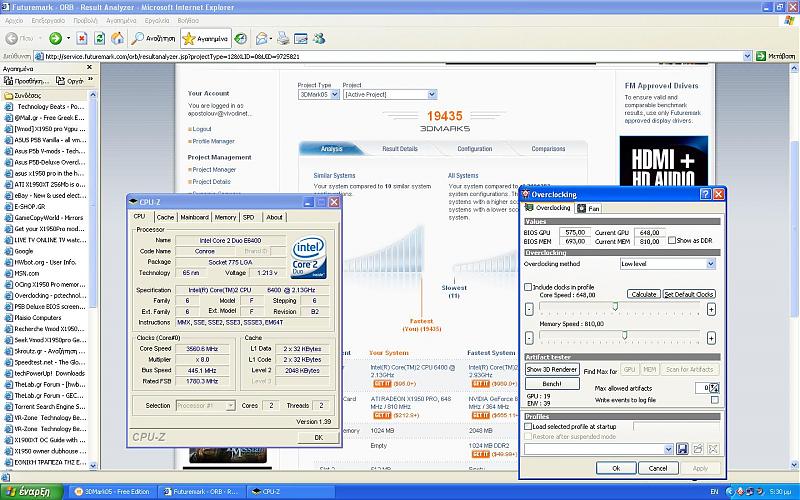Click the Core Speed slider handle

pyautogui.click(x=615, y=306)
